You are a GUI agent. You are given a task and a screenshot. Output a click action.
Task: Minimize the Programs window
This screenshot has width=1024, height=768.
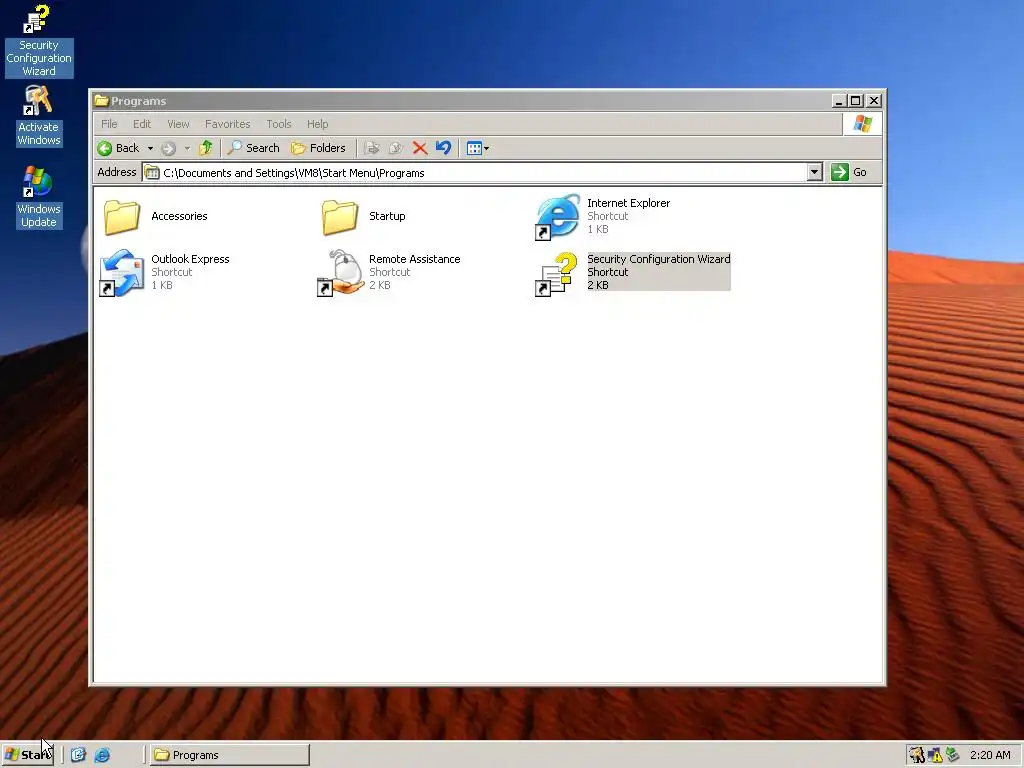coord(840,101)
